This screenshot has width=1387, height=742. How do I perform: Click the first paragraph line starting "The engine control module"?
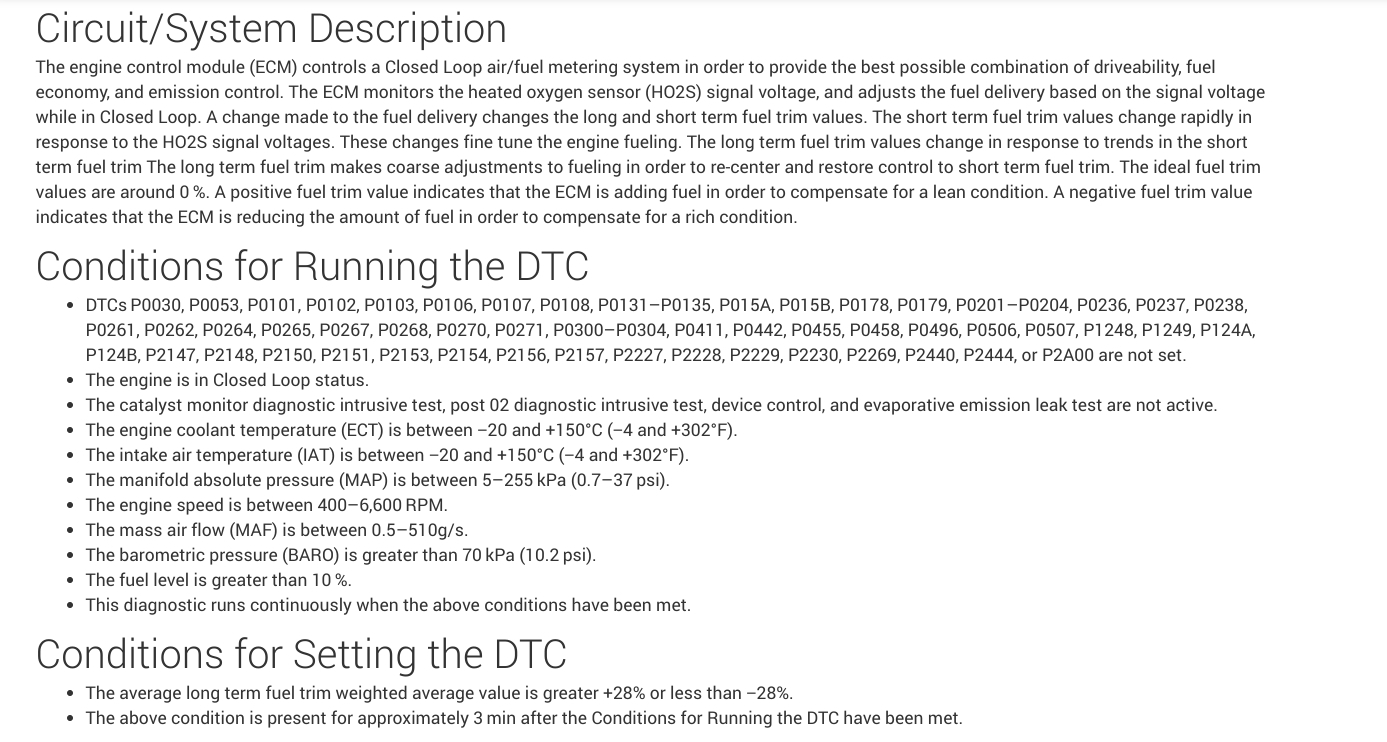625,67
